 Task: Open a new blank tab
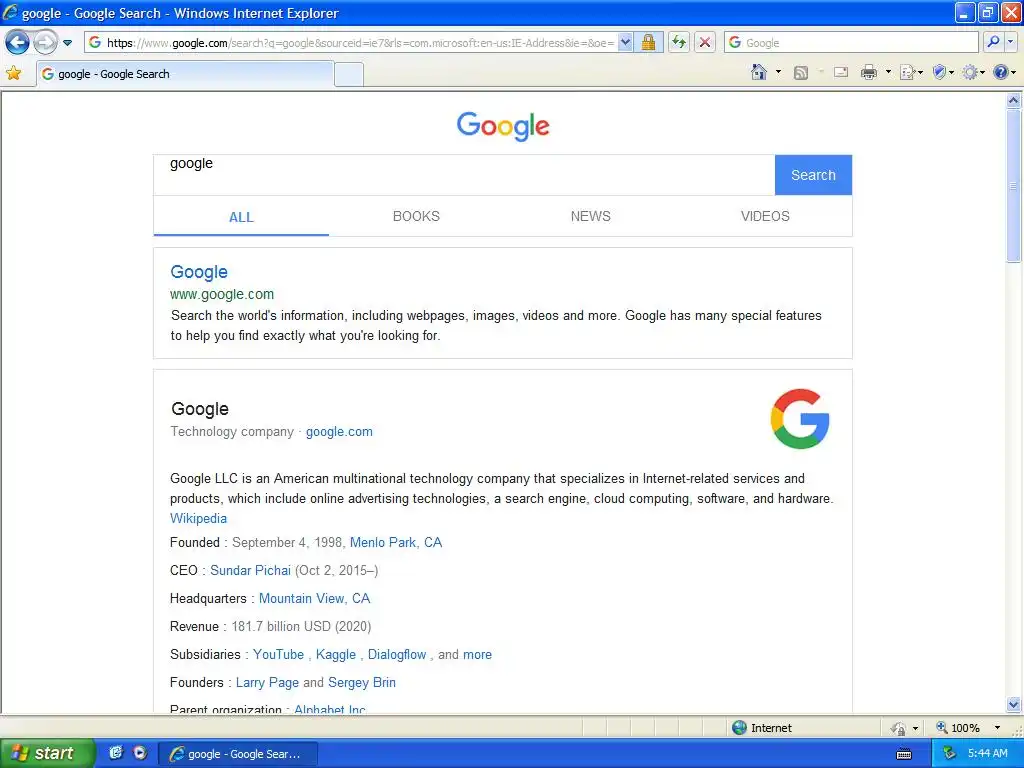(349, 74)
